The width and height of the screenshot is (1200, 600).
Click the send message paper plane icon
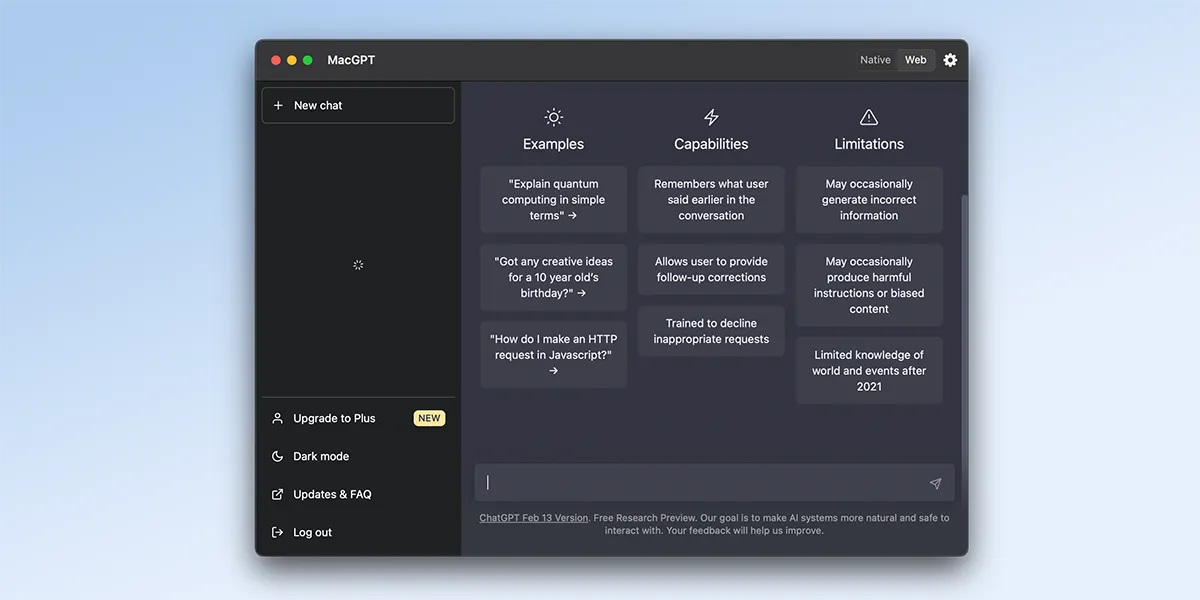click(935, 483)
